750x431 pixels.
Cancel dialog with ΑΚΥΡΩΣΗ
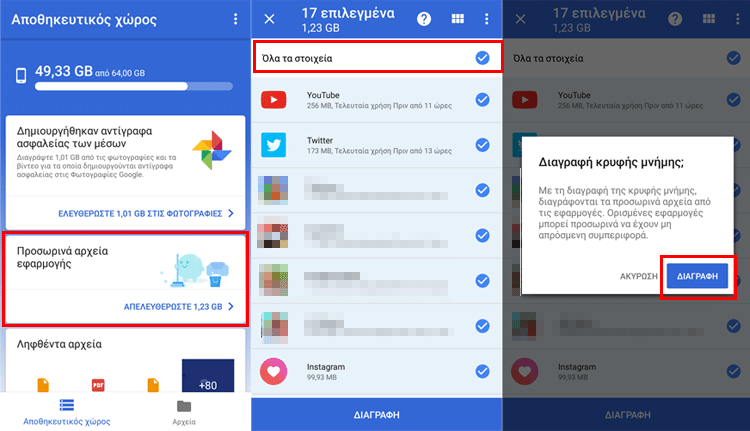pyautogui.click(x=639, y=276)
